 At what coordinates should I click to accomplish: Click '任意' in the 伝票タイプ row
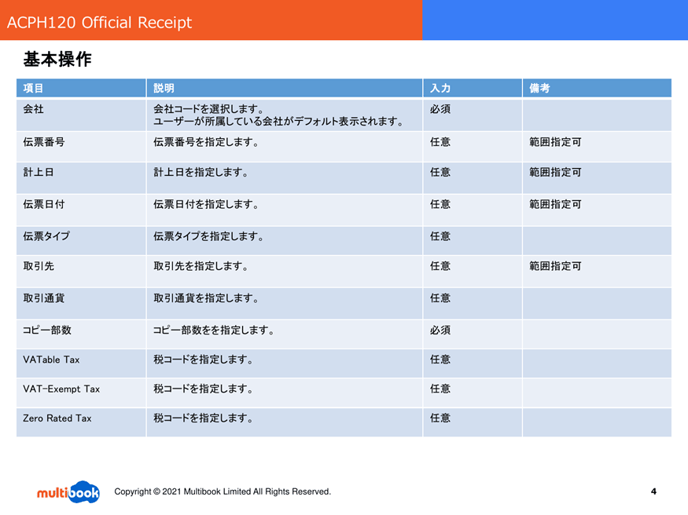tap(440, 236)
